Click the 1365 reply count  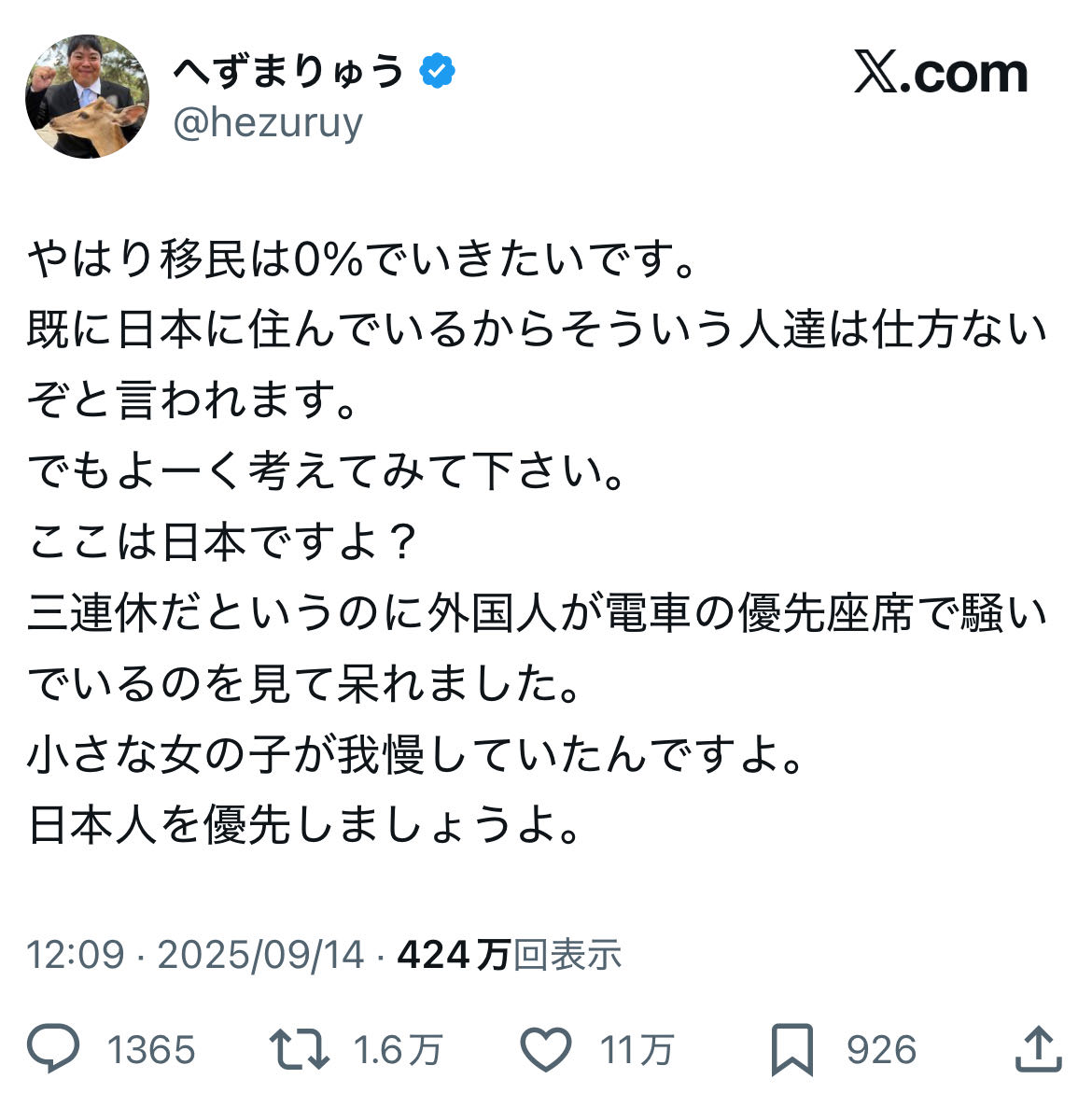151,1050
